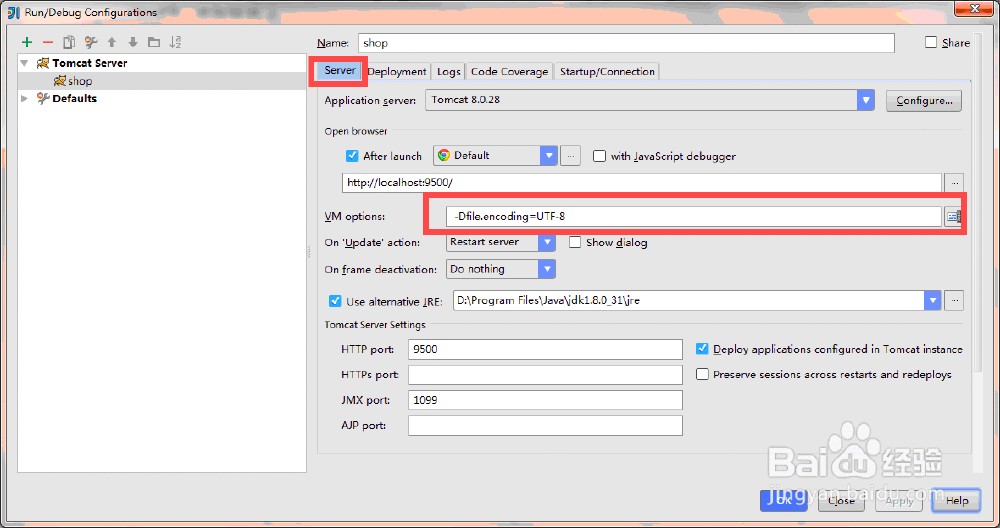Enable Preserve sessions across restarts and redeploys
1000x528 pixels.
(x=702, y=374)
